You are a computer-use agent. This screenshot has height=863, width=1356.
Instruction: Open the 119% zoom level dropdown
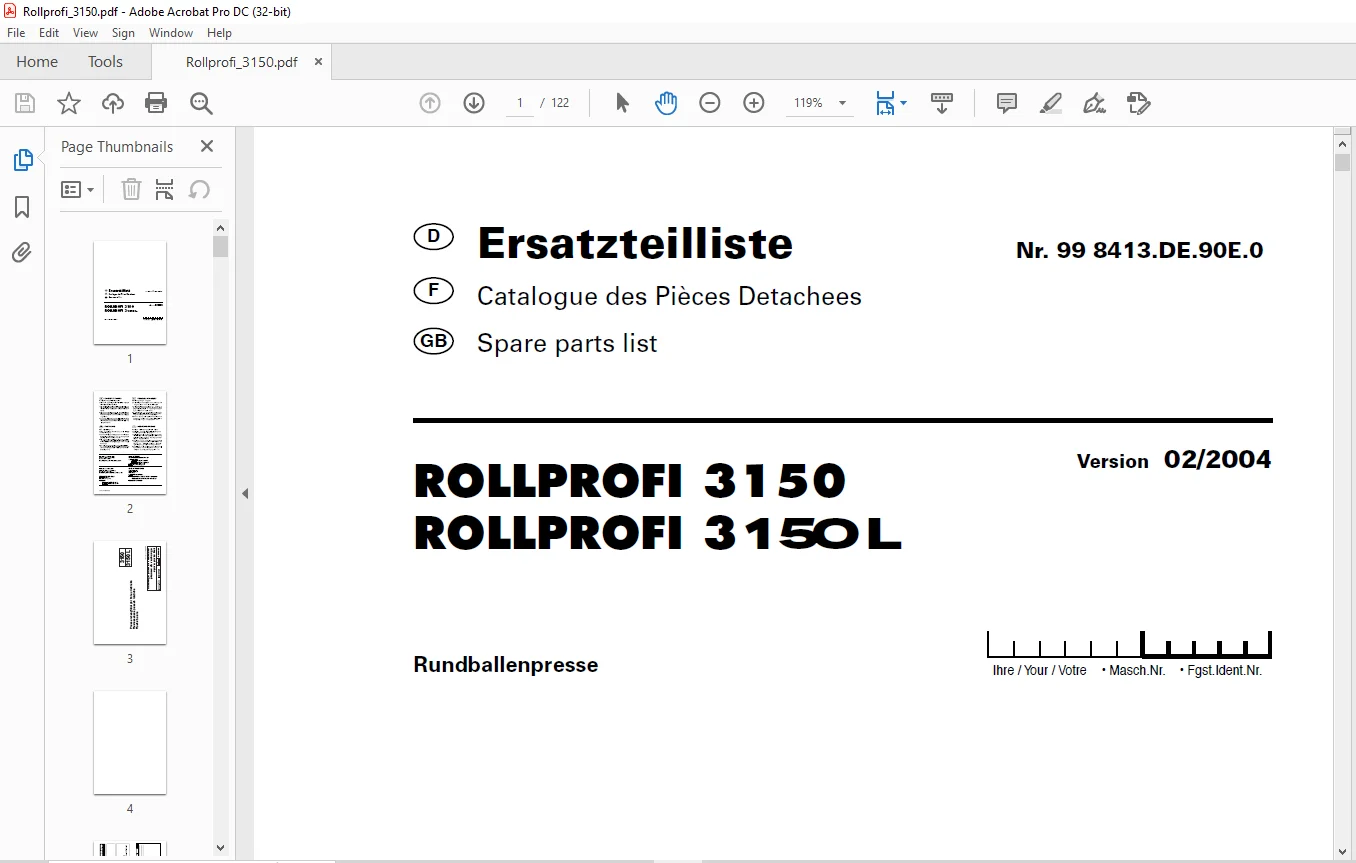coord(819,103)
